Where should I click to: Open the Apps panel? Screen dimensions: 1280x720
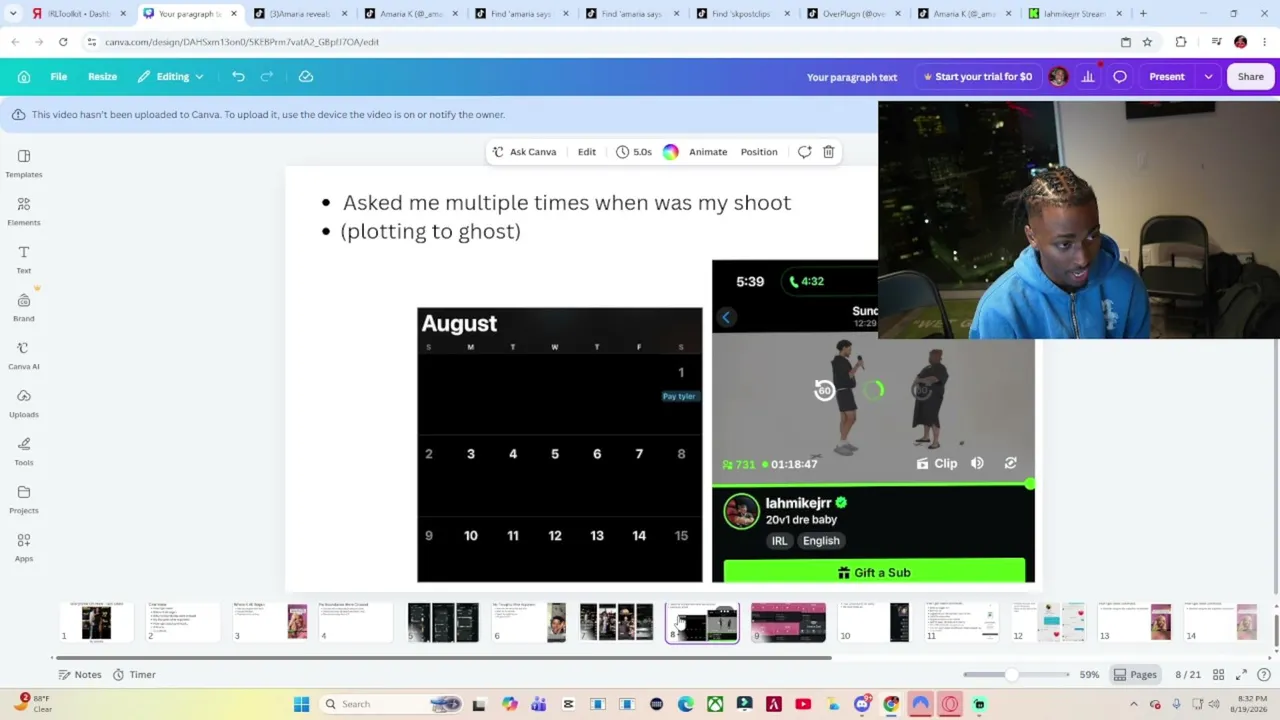coord(24,547)
